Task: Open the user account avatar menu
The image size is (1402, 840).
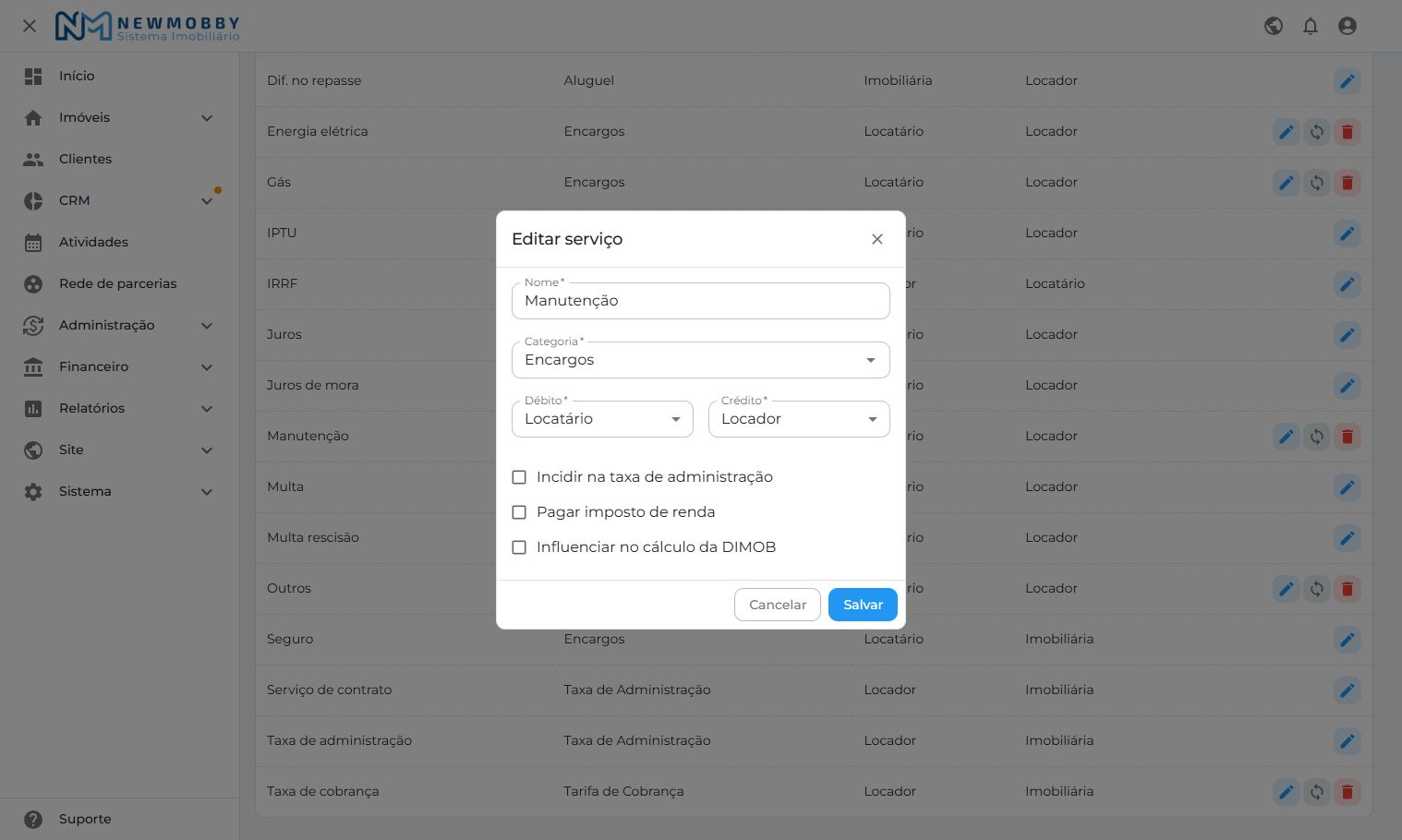Action: (x=1348, y=26)
